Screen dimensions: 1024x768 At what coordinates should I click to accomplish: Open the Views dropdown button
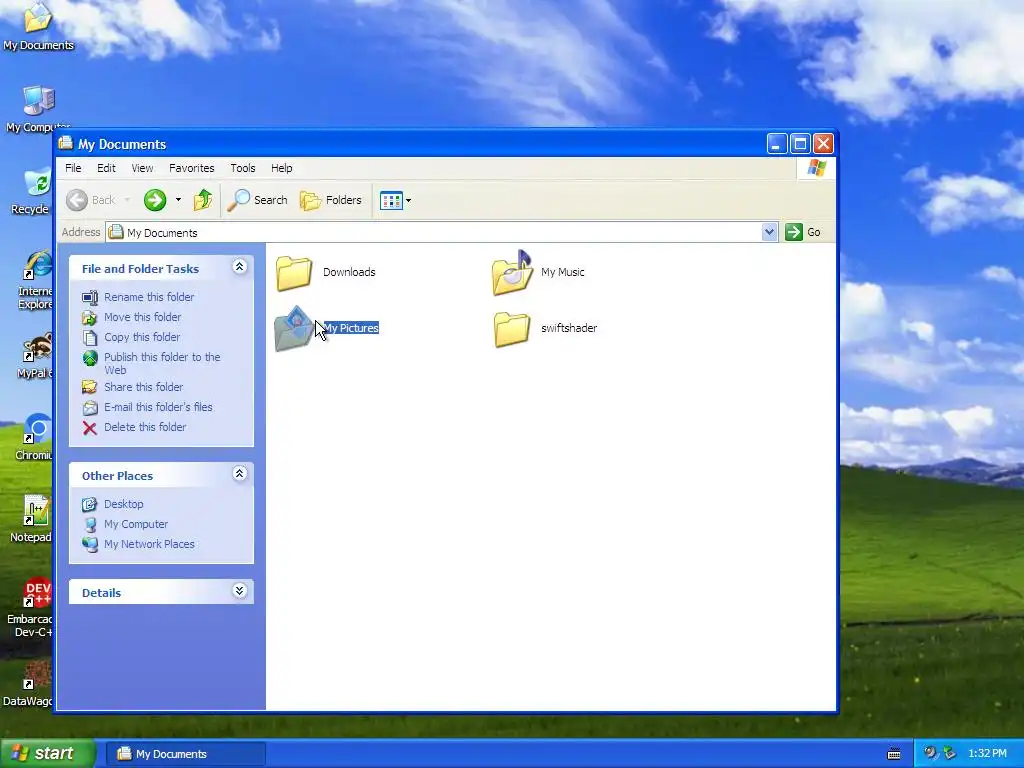tap(395, 200)
